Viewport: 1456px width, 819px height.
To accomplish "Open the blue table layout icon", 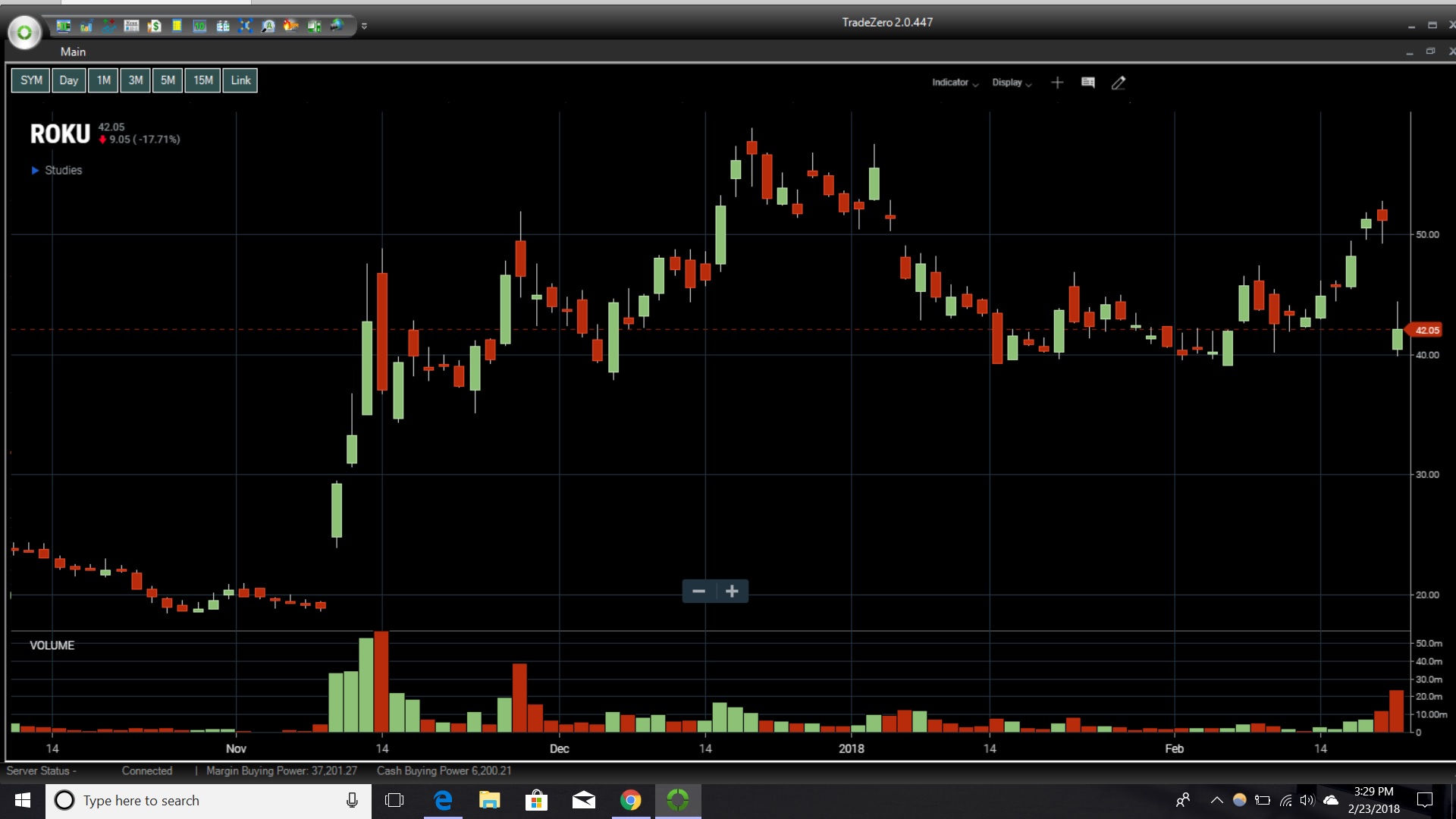I will [x=223, y=26].
